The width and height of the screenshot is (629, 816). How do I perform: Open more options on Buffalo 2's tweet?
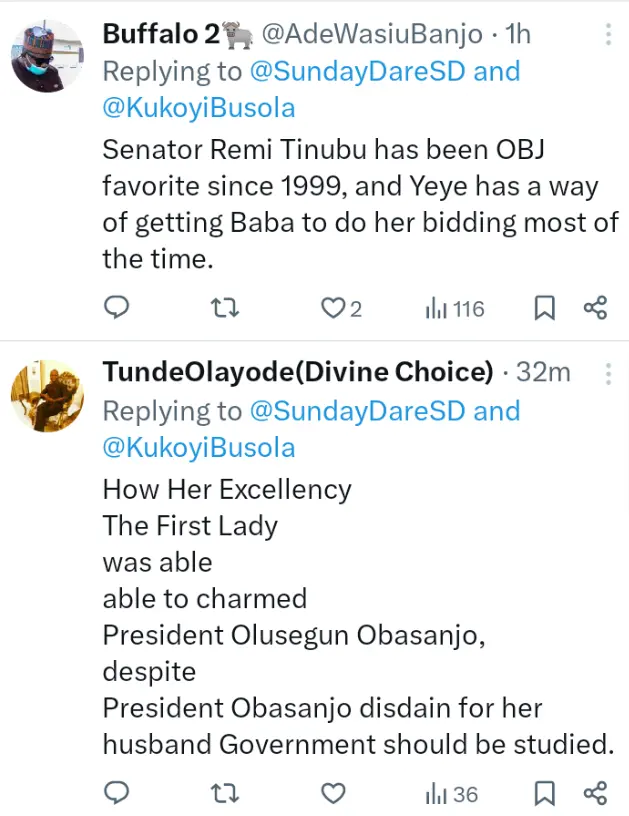point(608,35)
